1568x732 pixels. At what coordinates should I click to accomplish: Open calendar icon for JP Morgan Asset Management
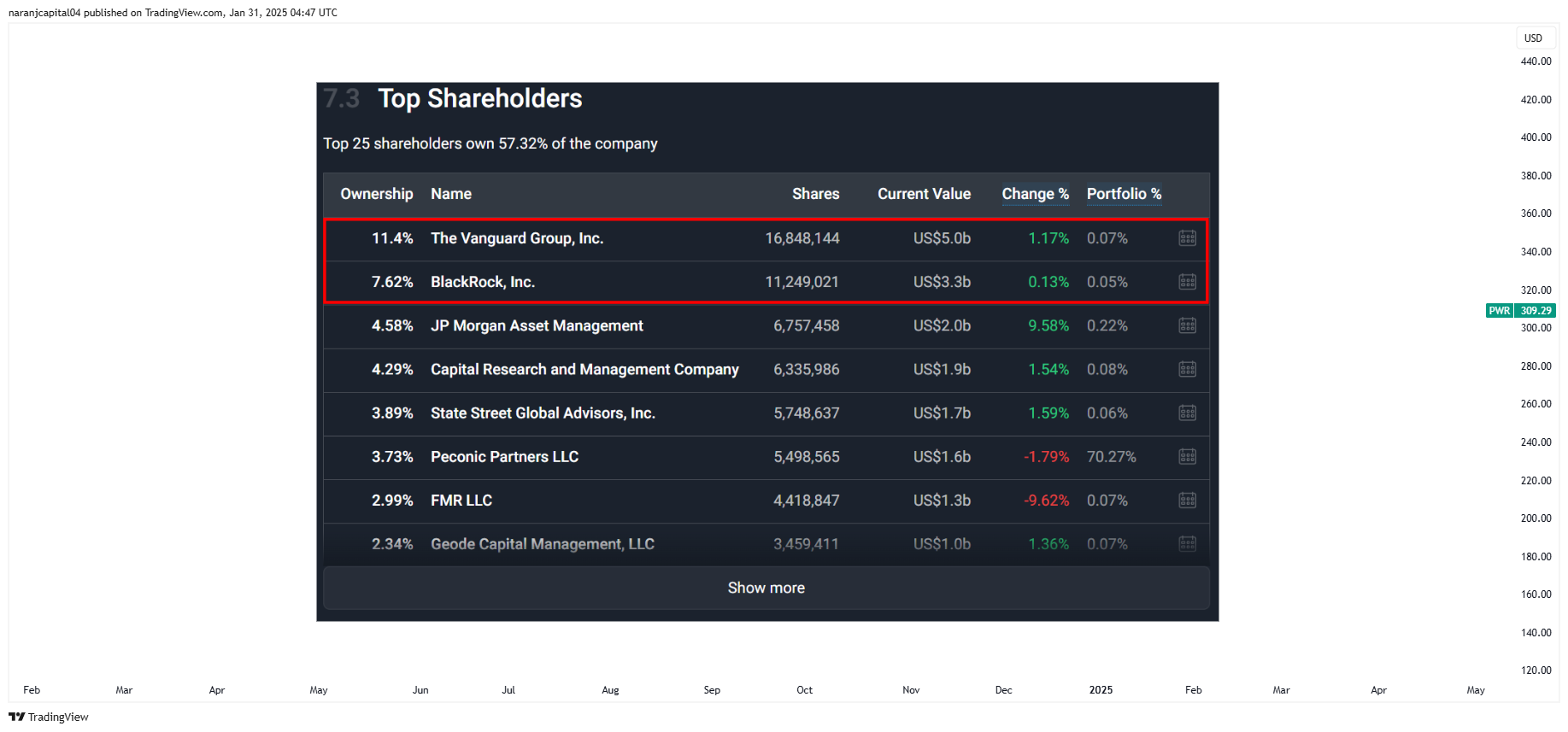point(1187,325)
